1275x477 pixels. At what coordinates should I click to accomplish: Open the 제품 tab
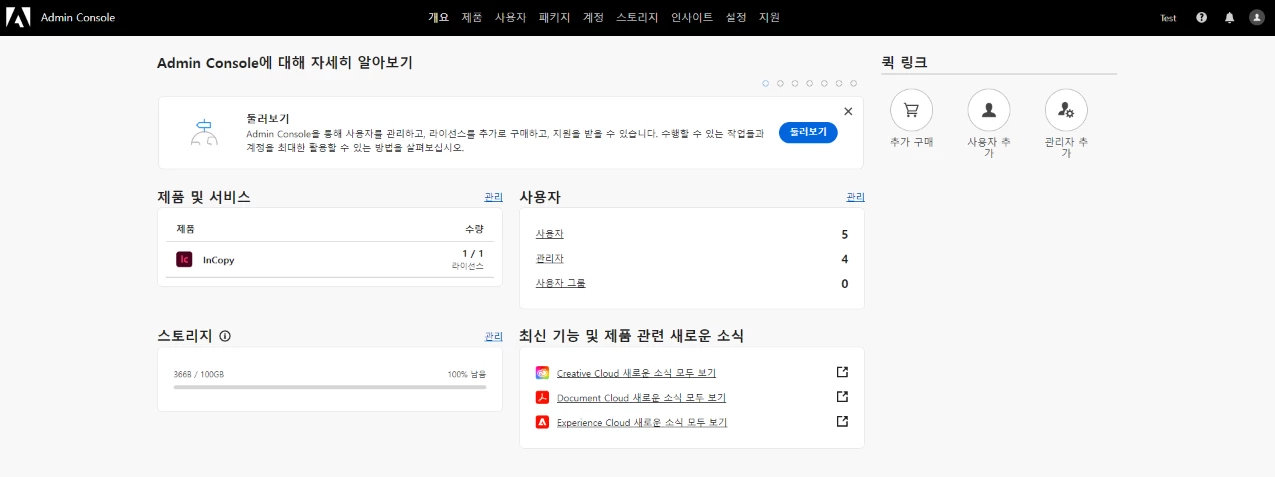pyautogui.click(x=472, y=17)
